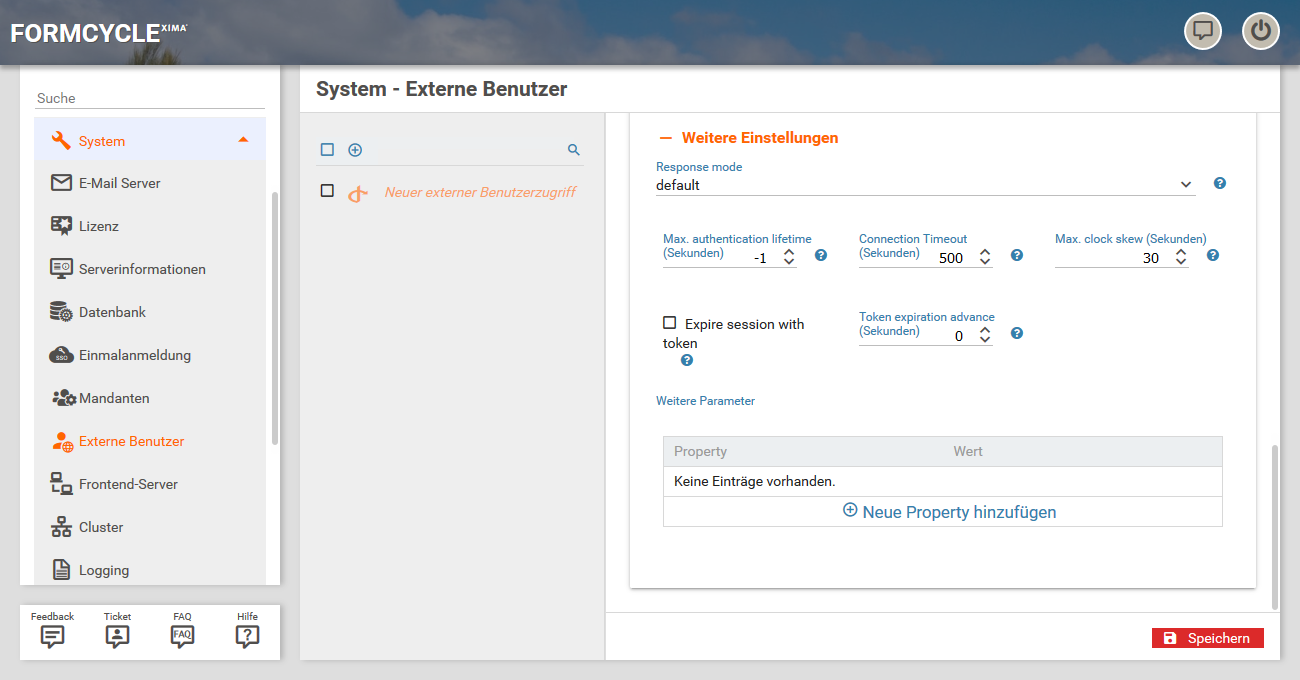Open E-Mail Server in sidebar
The width and height of the screenshot is (1300, 680).
coord(119,183)
